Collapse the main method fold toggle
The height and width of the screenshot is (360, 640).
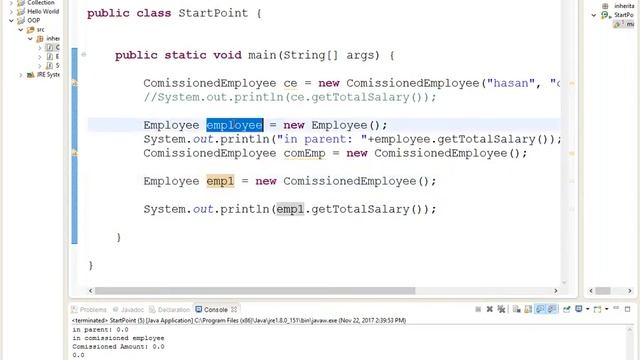point(84,54)
